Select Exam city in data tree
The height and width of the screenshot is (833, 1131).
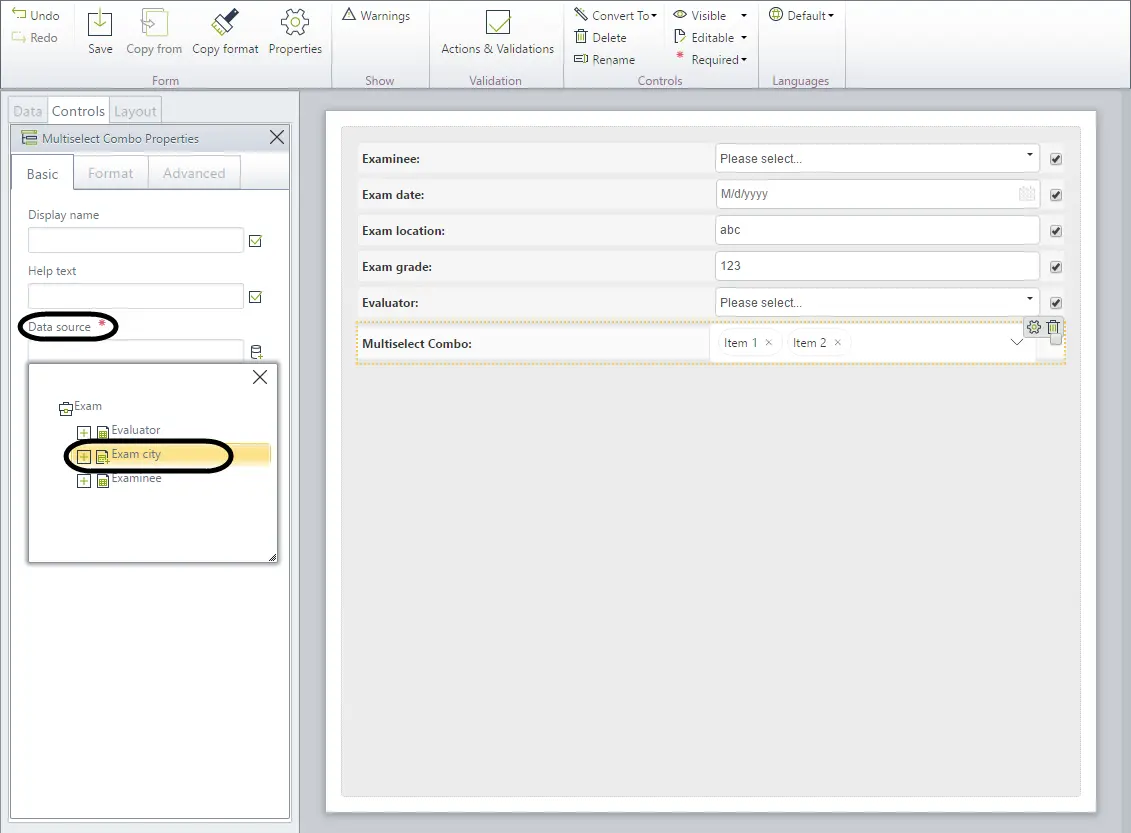[x=136, y=454]
